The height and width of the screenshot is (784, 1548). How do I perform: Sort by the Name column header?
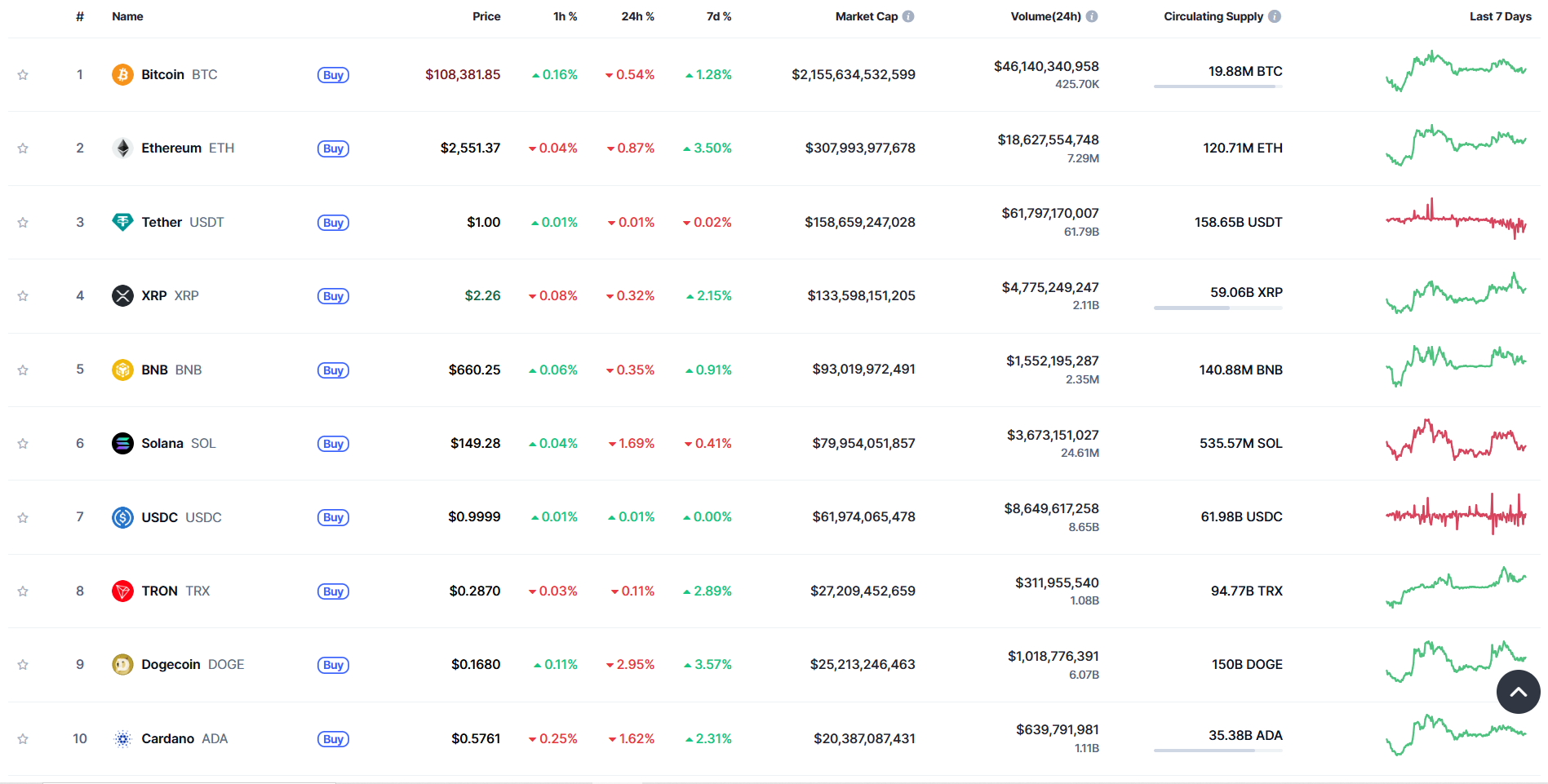point(127,16)
